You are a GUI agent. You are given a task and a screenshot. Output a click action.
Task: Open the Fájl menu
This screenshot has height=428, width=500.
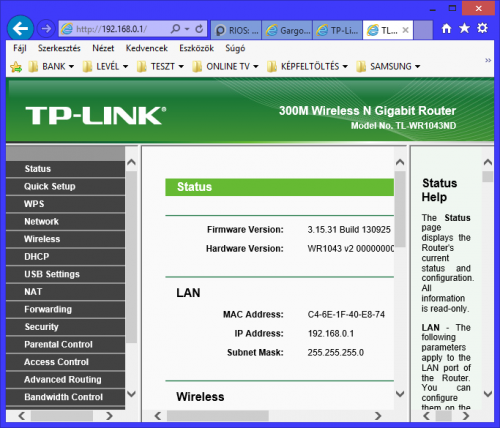pyautogui.click(x=20, y=48)
